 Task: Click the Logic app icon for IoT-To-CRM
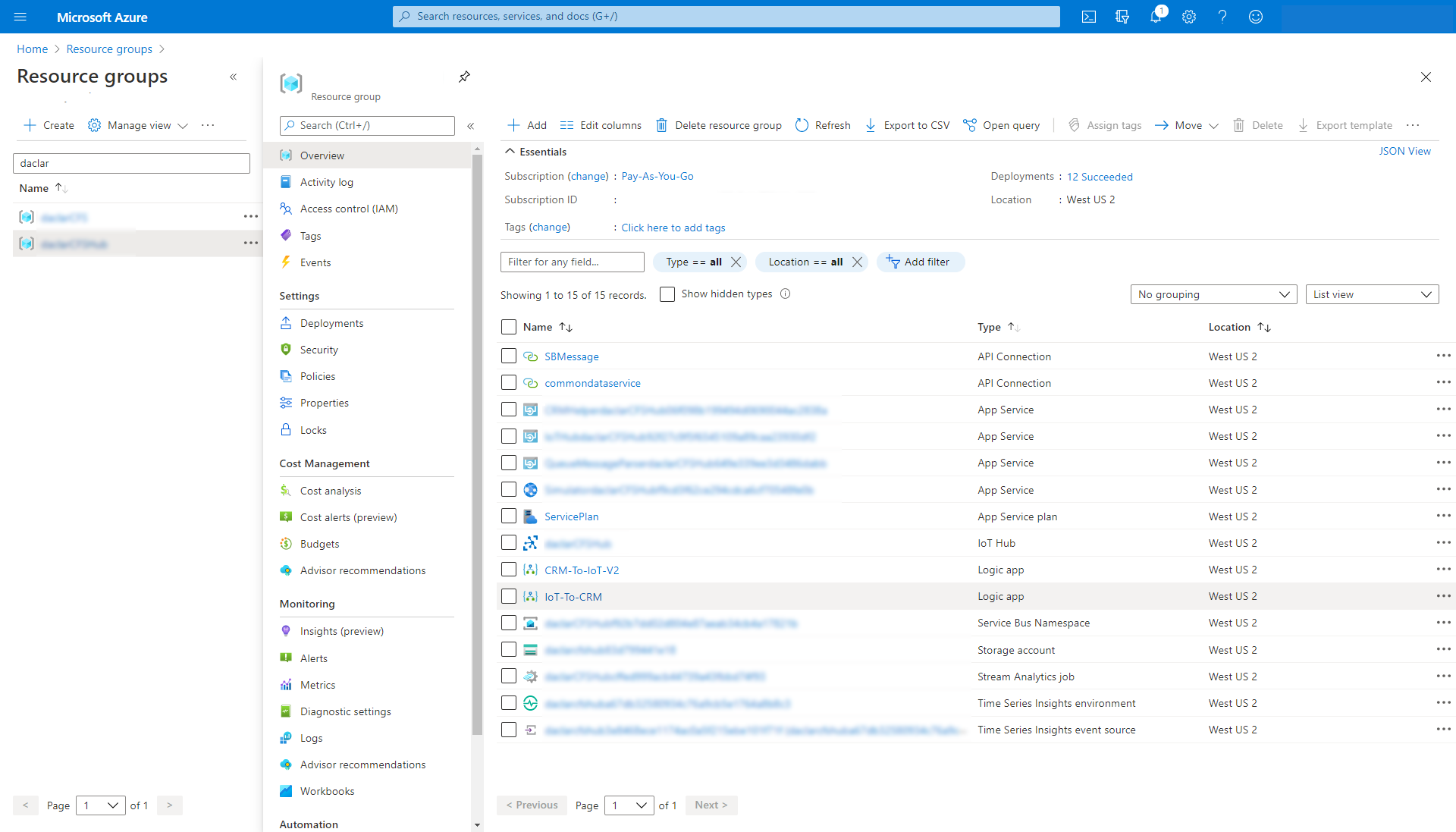click(x=530, y=597)
